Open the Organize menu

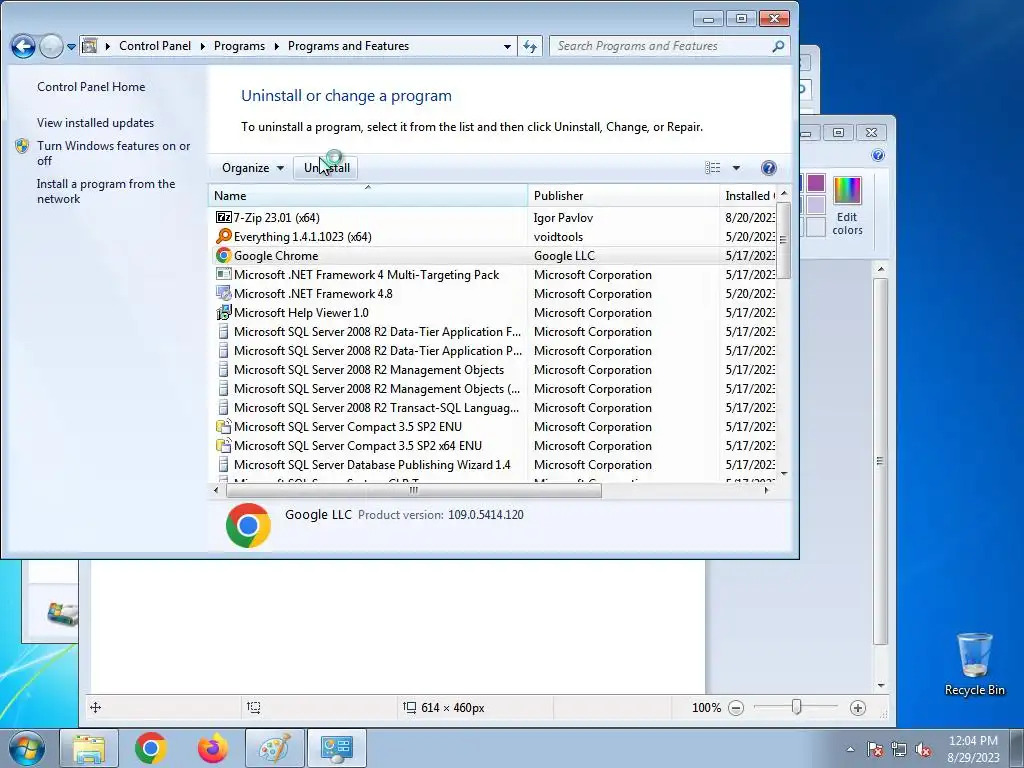252,168
